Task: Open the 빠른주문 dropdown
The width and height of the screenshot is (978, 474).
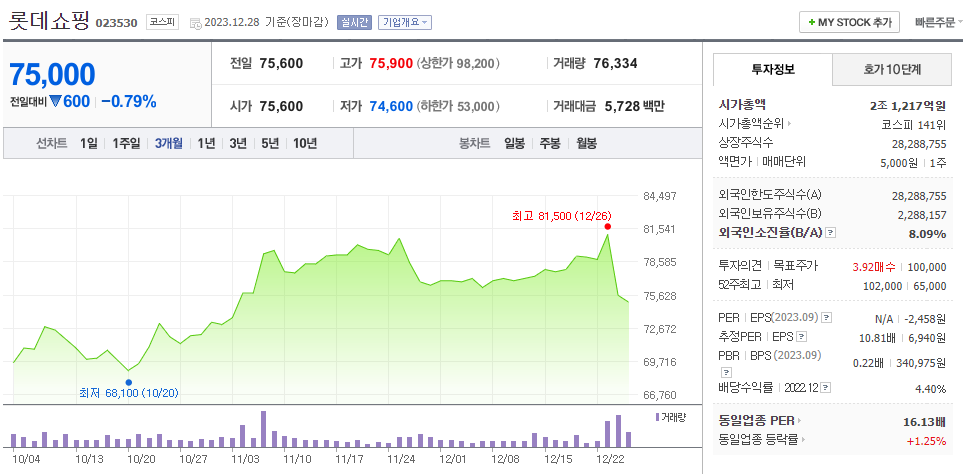Action: (x=938, y=22)
